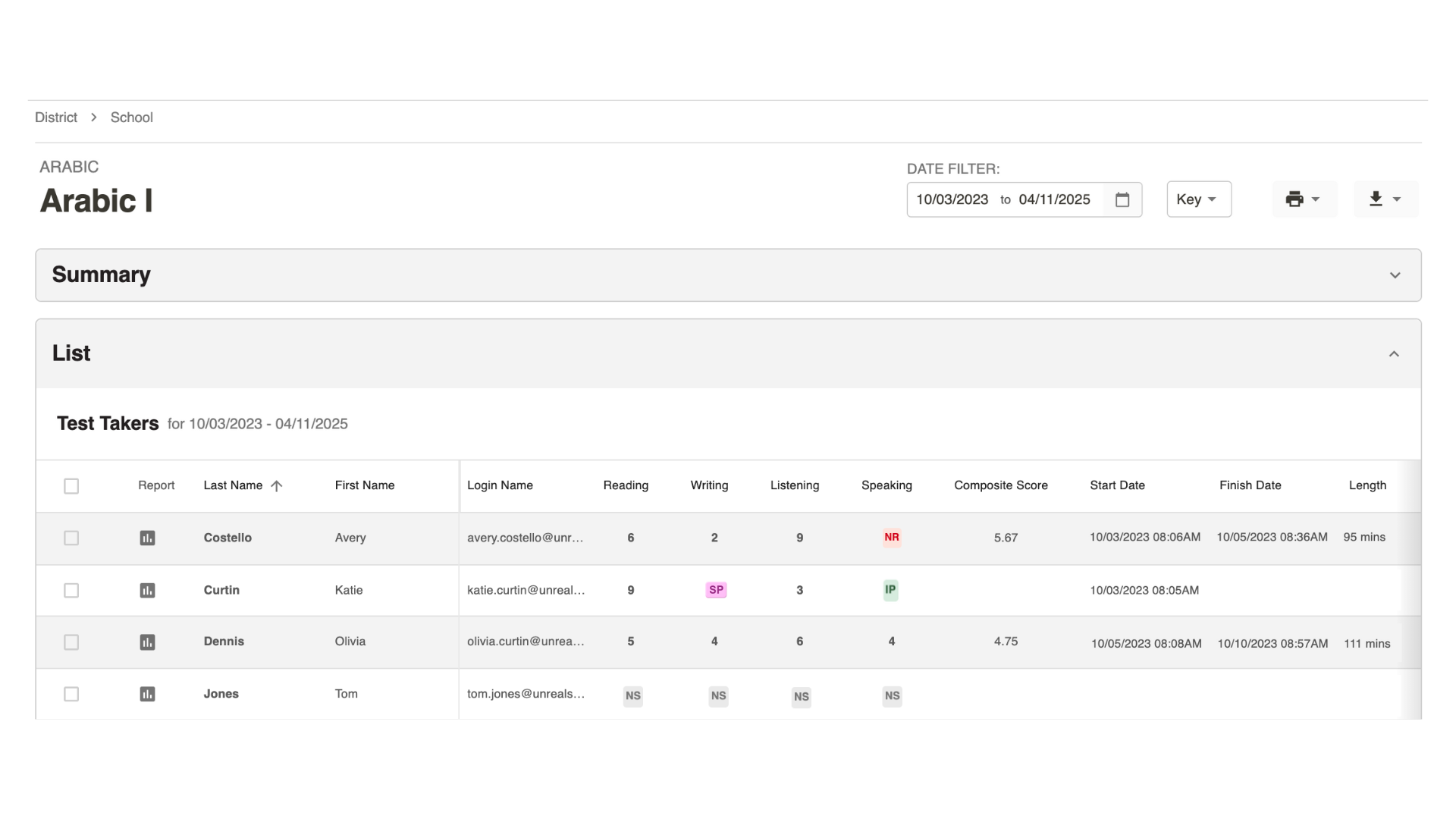Sort by the Last Name column header

pos(233,485)
